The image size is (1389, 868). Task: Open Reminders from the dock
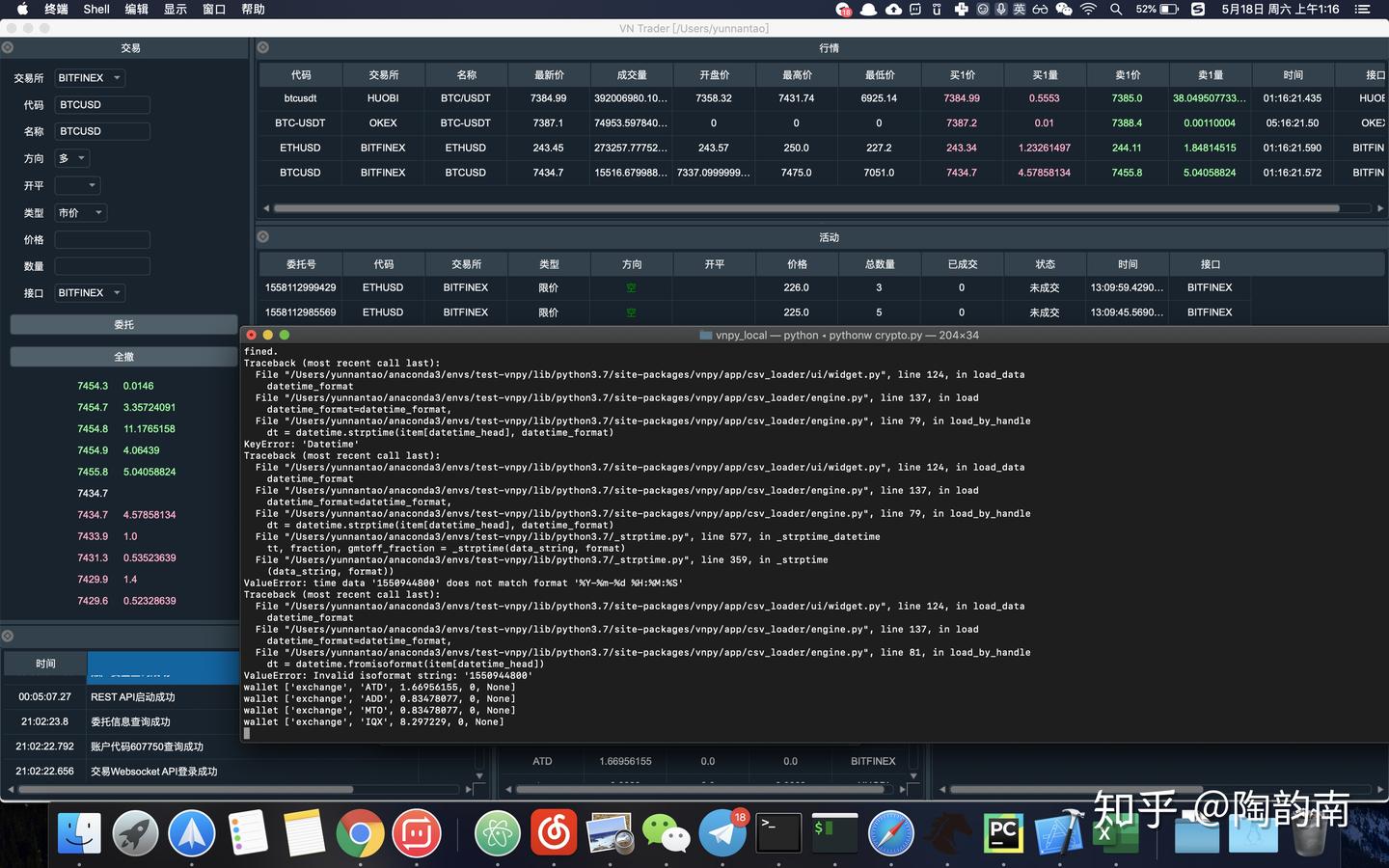[248, 833]
